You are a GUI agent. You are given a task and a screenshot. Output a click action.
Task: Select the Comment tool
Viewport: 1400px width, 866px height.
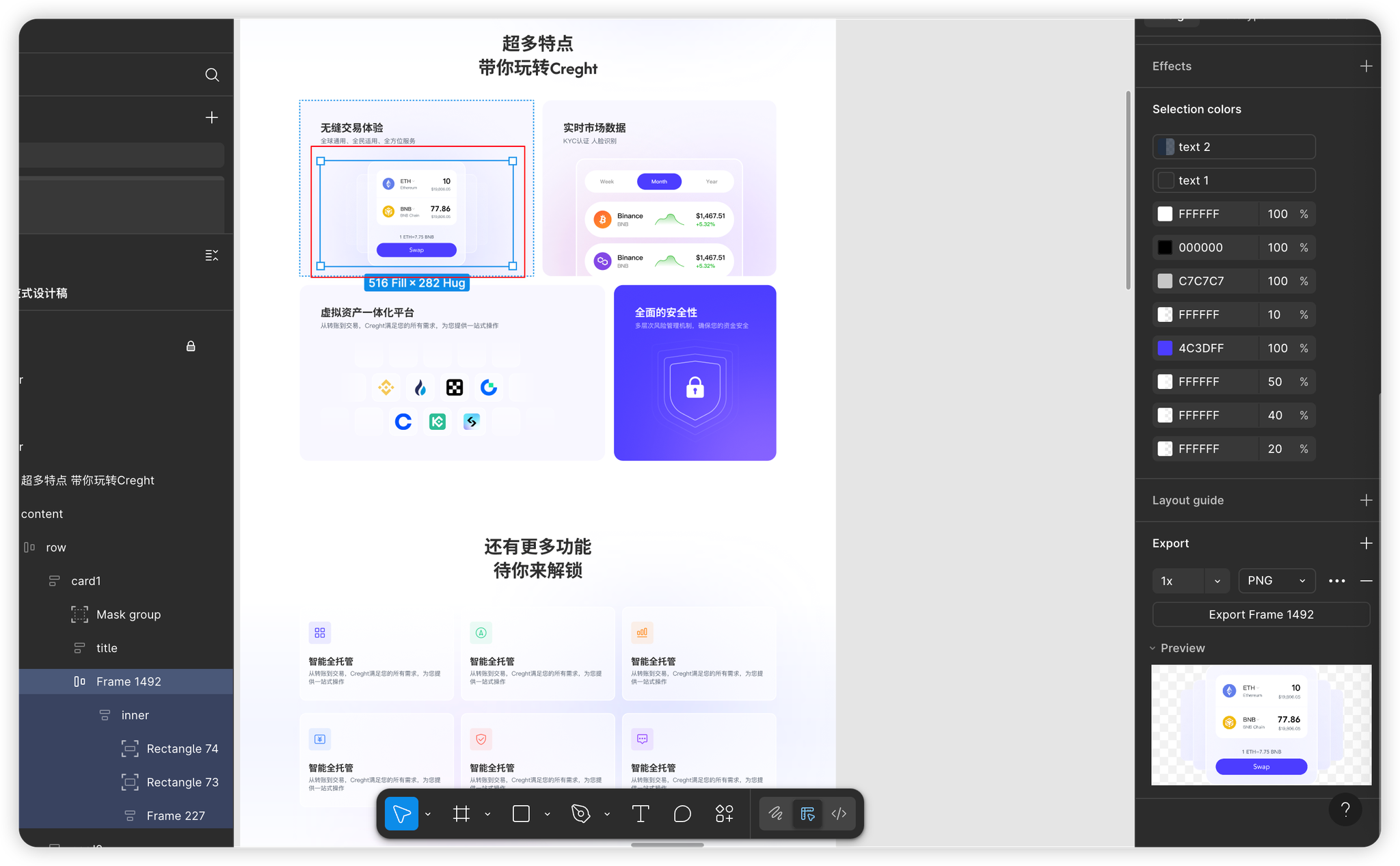click(x=682, y=813)
